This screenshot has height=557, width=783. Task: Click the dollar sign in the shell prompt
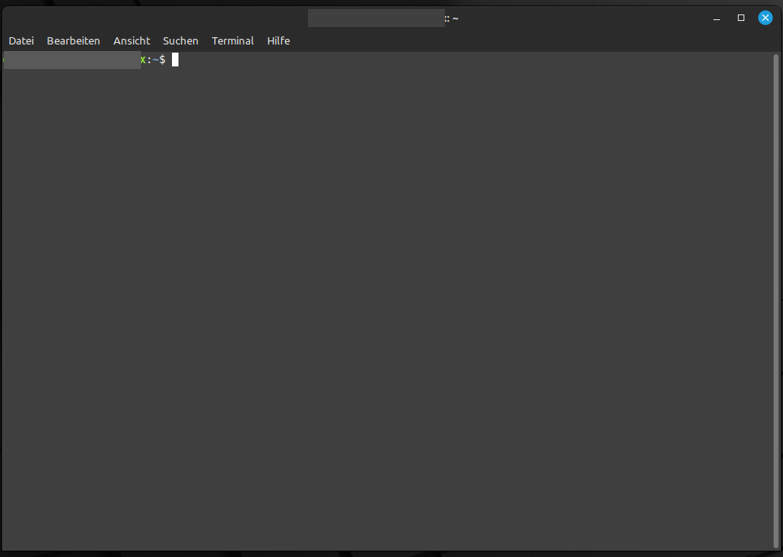point(162,60)
